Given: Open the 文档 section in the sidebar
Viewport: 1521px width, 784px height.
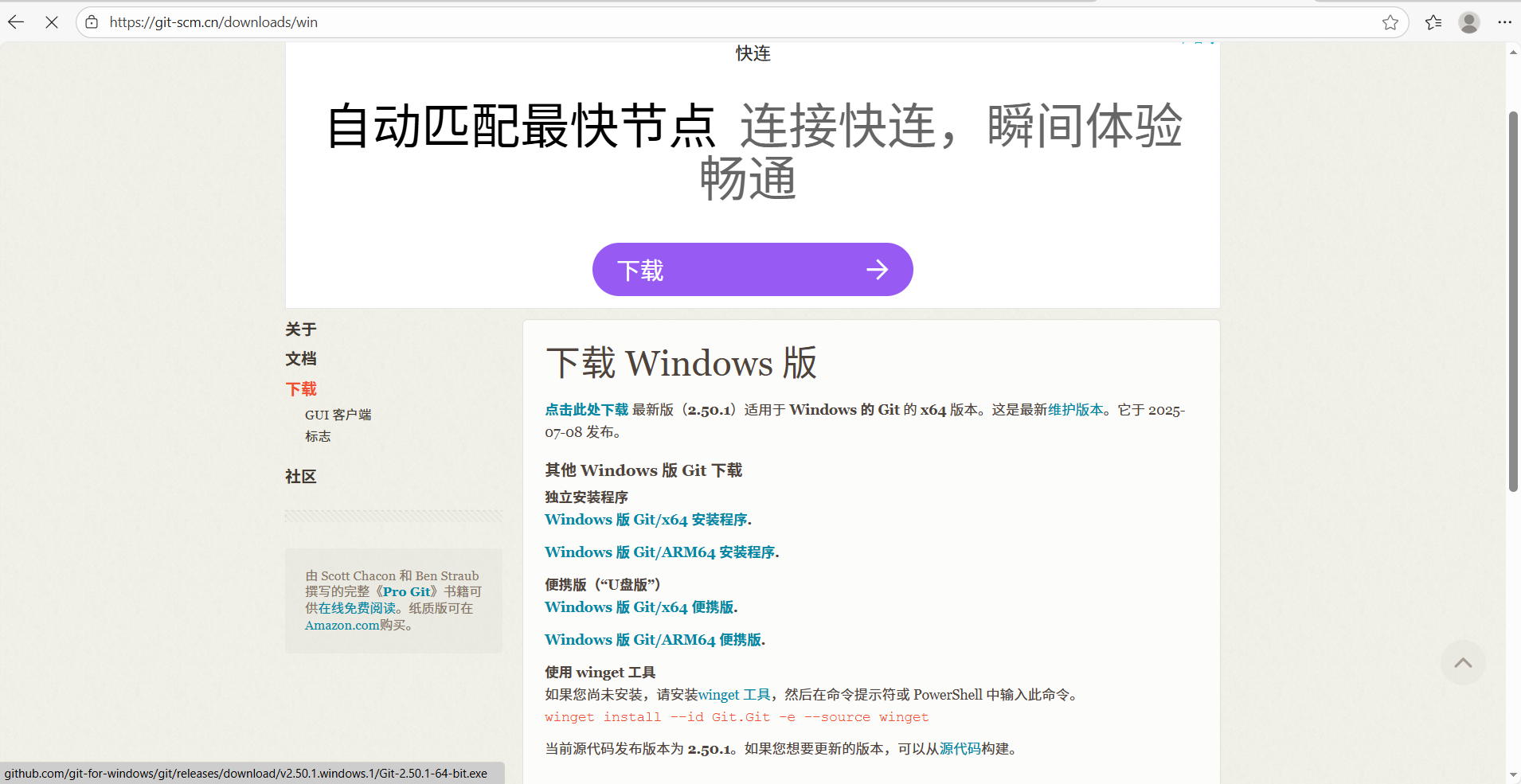Looking at the screenshot, I should tap(301, 359).
